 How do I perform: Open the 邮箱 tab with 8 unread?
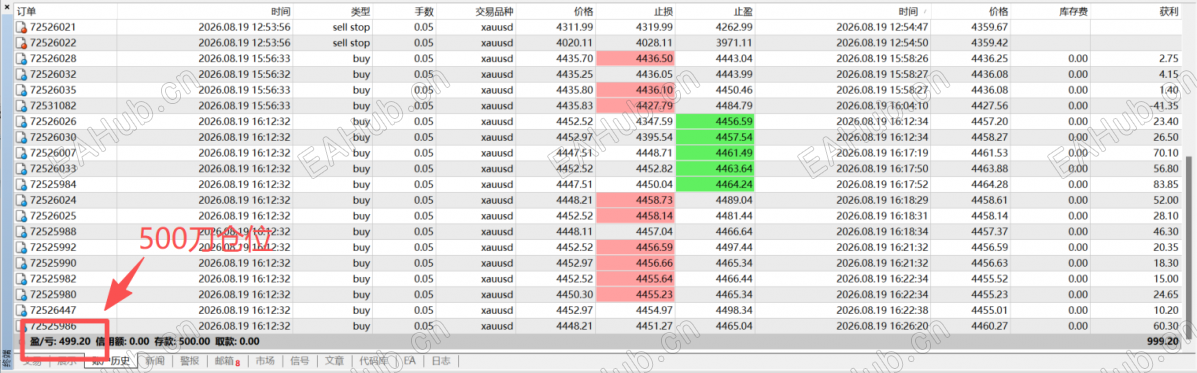[x=226, y=361]
